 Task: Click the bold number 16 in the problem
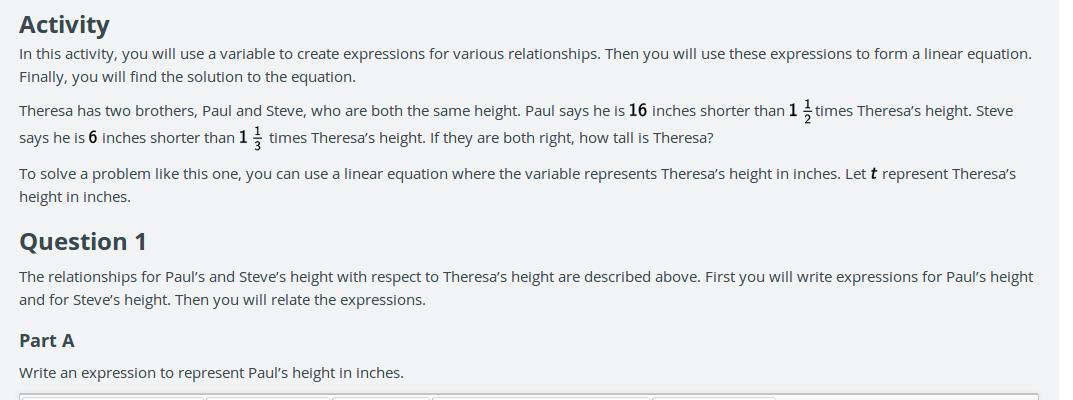pyautogui.click(x=638, y=110)
